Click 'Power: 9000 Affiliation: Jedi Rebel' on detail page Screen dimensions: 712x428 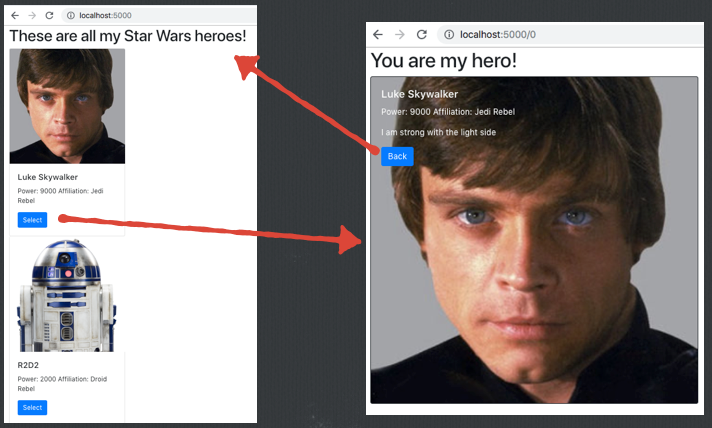tap(448, 112)
